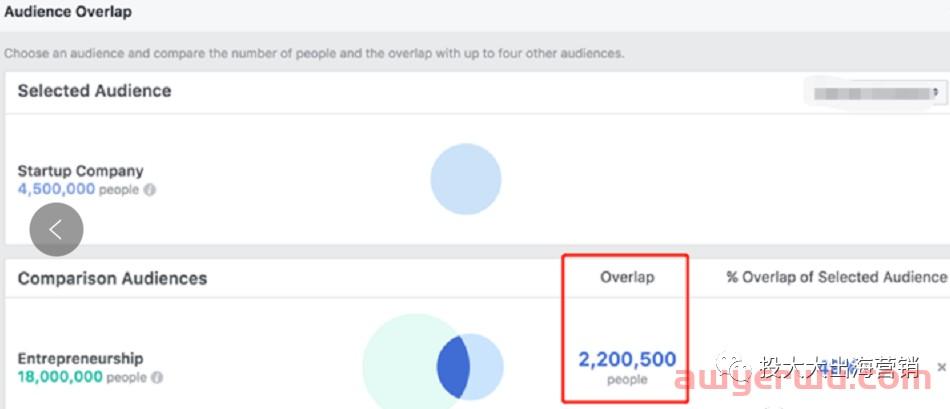Go back with the gray left arrow
This screenshot has height=409, width=950.
(x=56, y=230)
